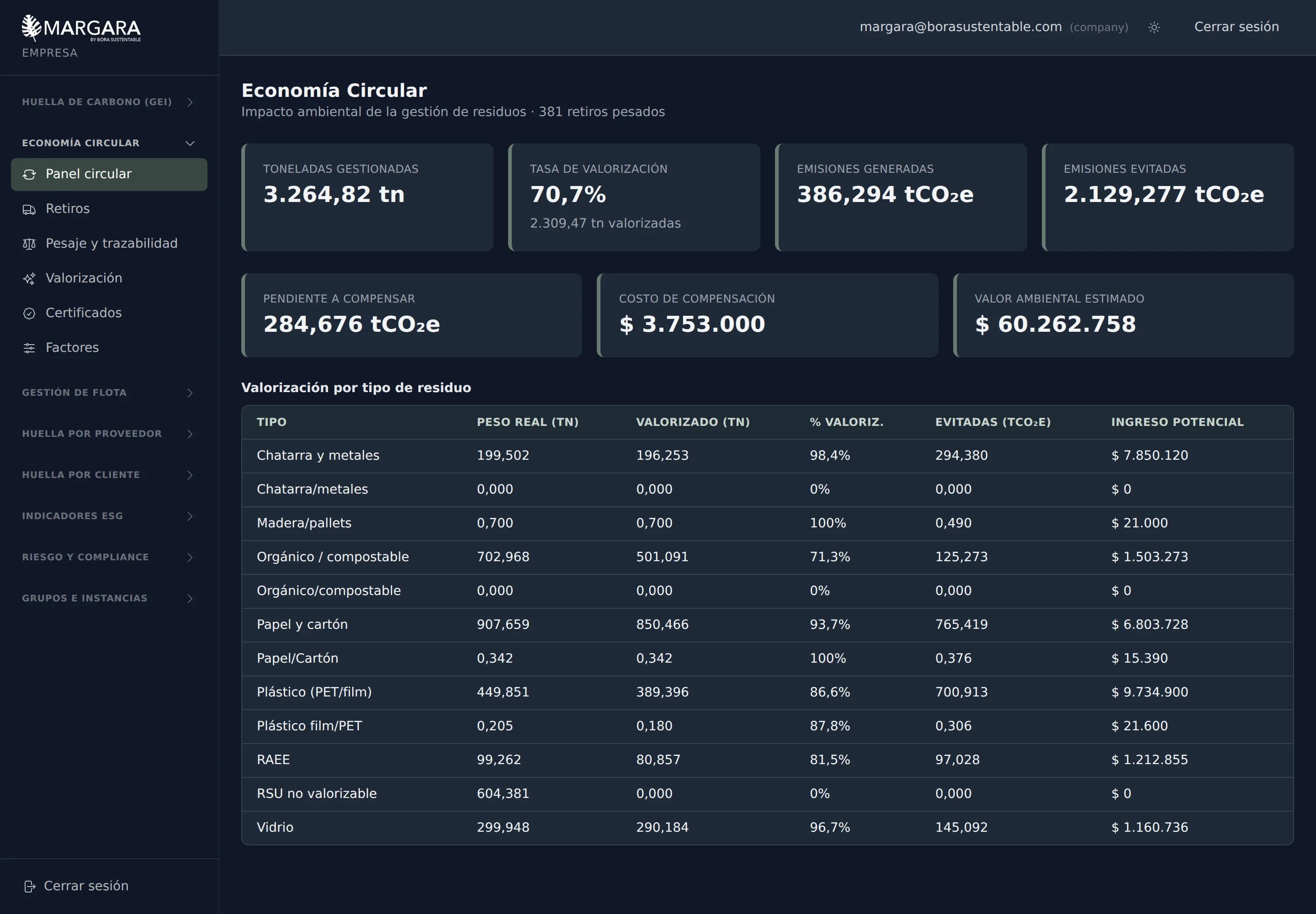Open the Certificados page

click(109, 313)
